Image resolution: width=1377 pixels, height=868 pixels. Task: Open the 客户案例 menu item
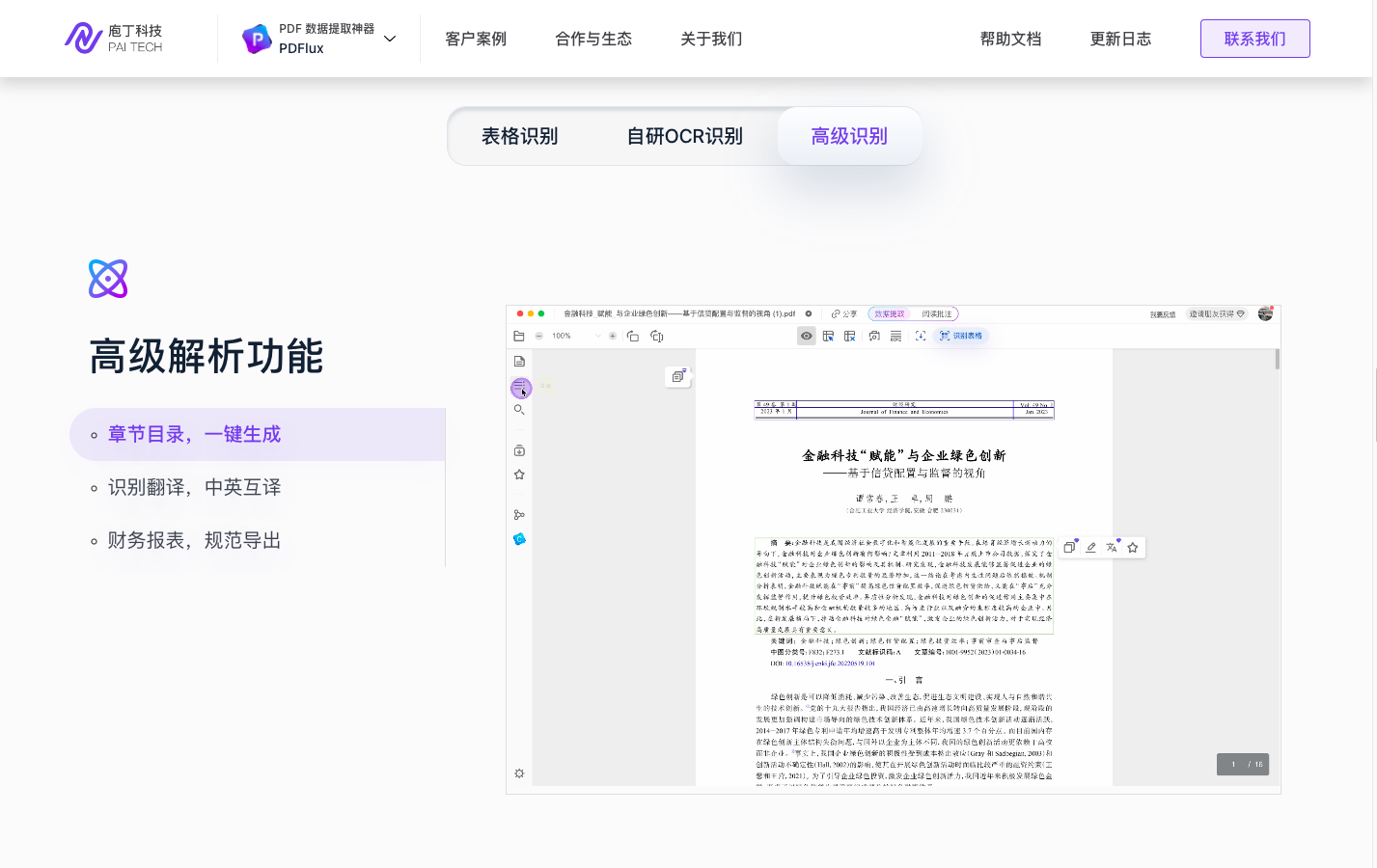click(475, 39)
